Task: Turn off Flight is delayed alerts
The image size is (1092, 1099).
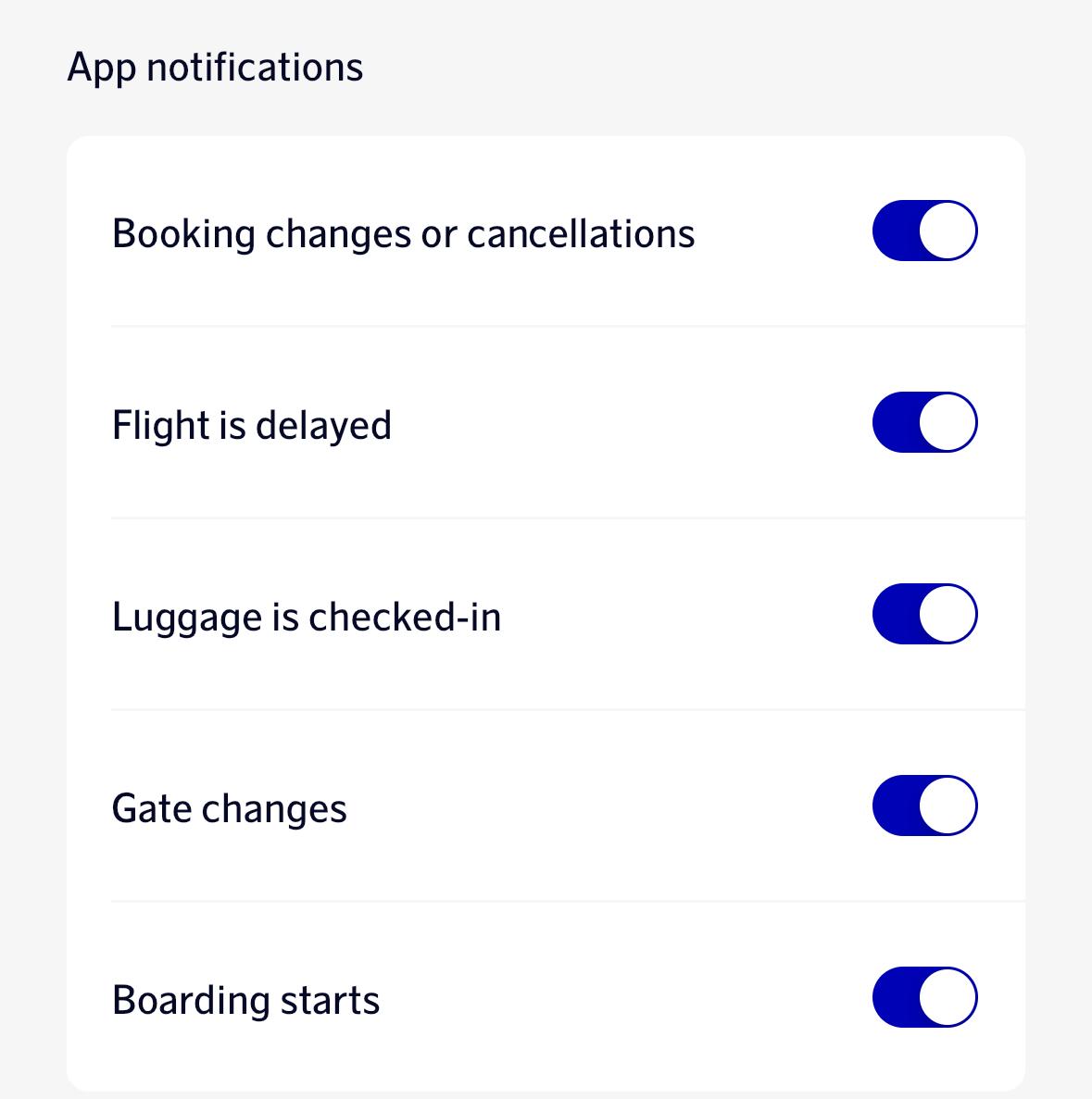Action: coord(924,423)
